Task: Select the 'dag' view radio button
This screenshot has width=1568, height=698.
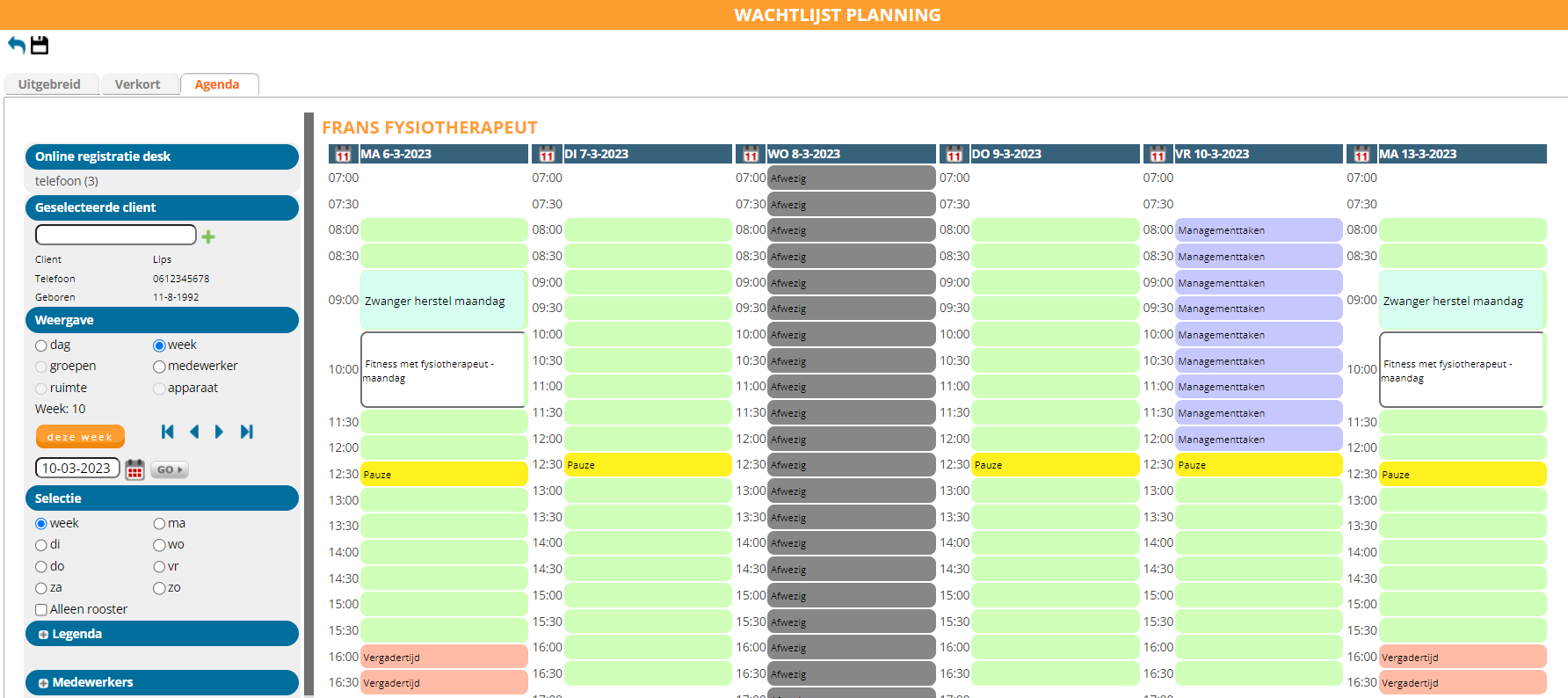Action: point(41,345)
